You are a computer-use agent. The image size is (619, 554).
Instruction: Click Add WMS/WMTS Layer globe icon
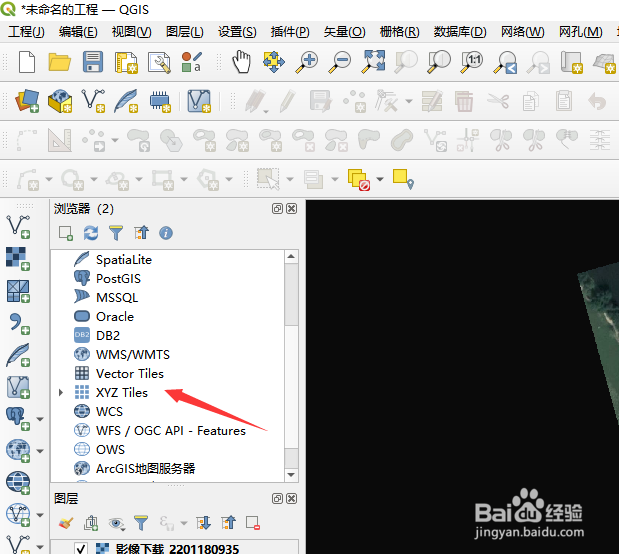(x=18, y=451)
